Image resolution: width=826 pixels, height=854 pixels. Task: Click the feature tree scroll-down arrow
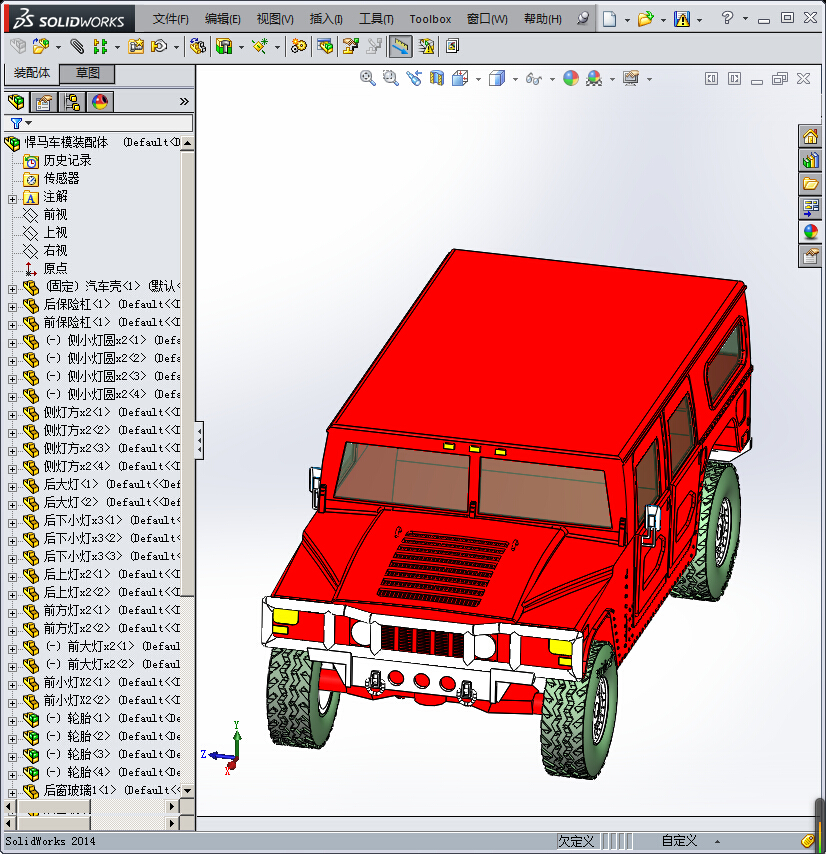(x=187, y=790)
